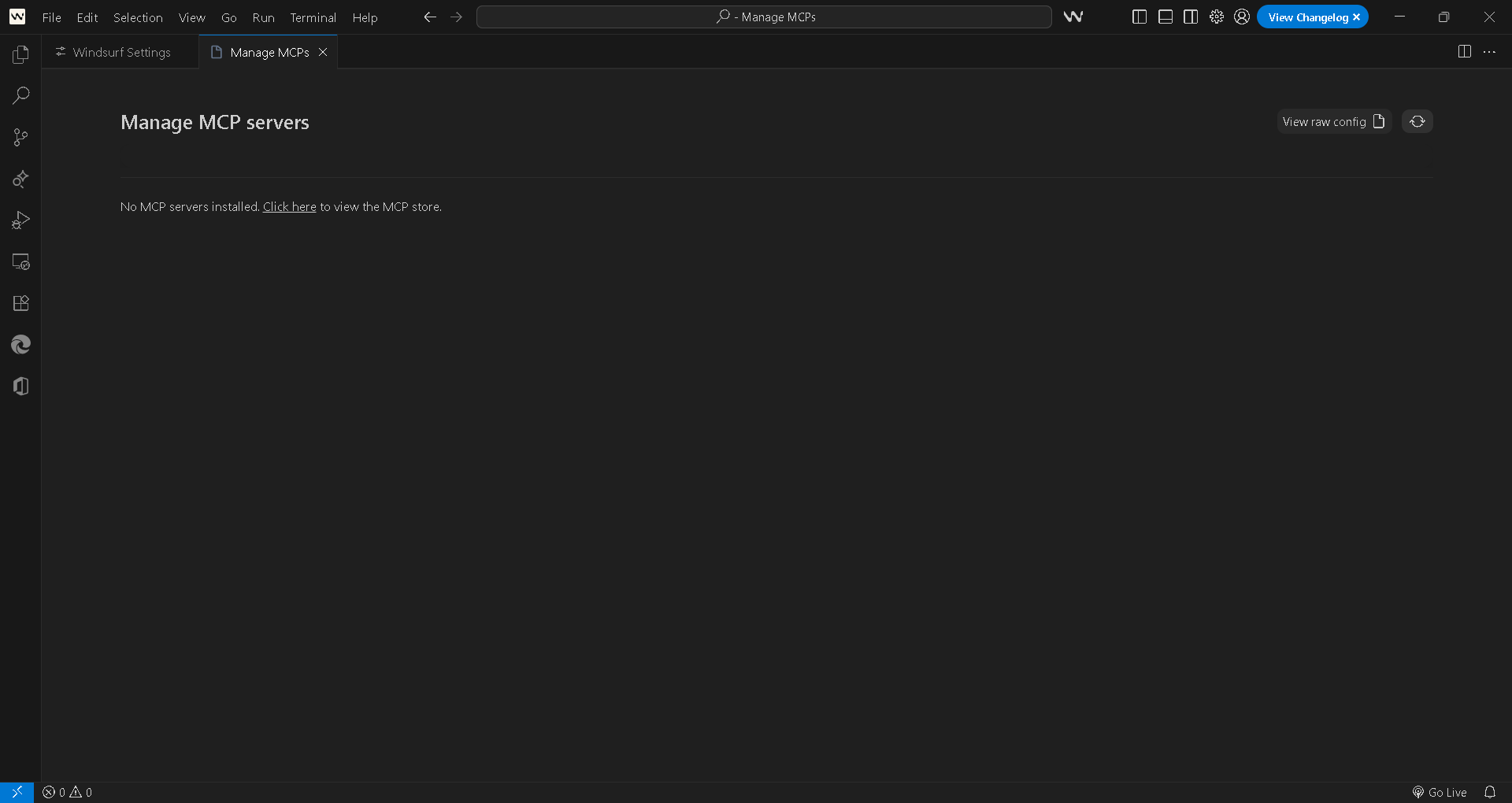
Task: Open the editor More Actions ellipsis menu
Action: (x=1489, y=52)
